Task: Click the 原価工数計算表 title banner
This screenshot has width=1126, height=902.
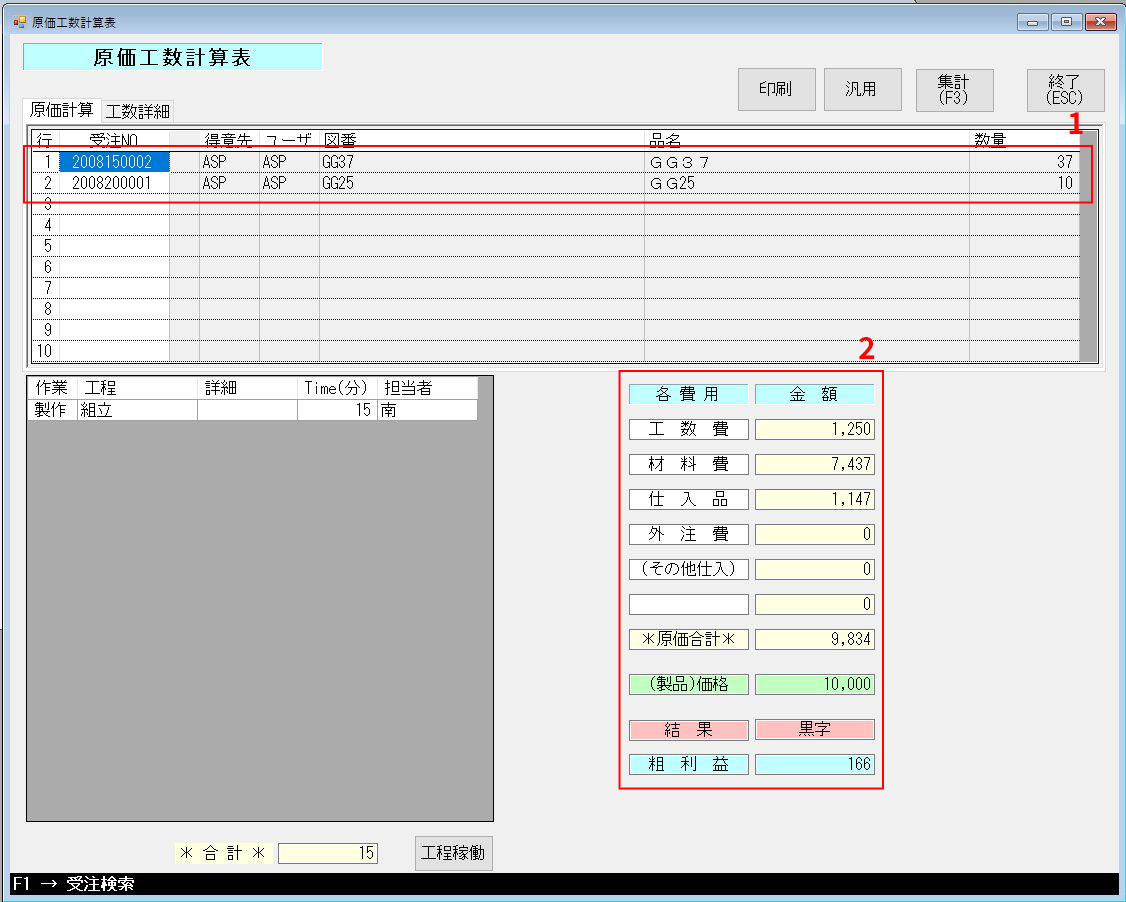Action: [172, 57]
